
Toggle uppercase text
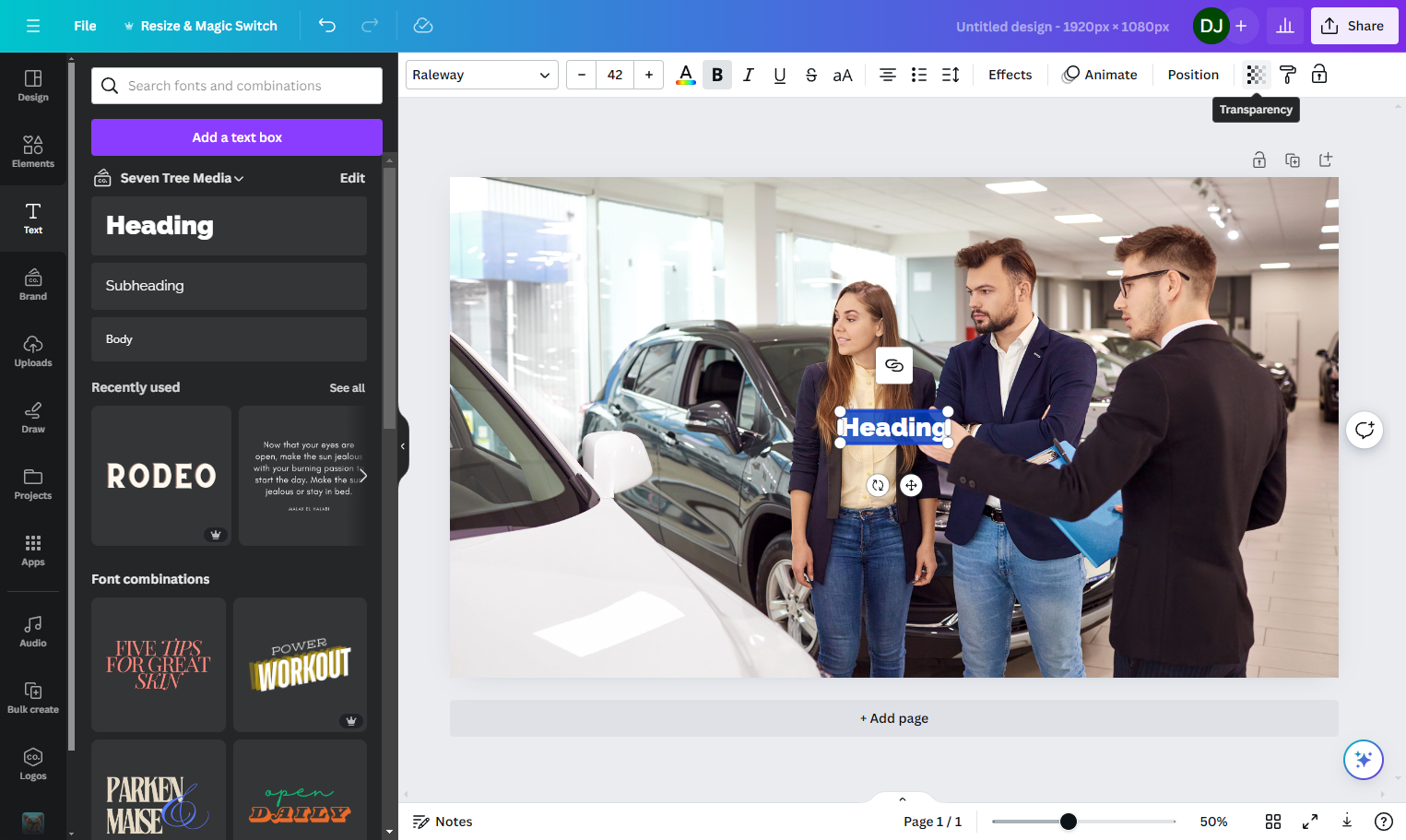tap(843, 75)
